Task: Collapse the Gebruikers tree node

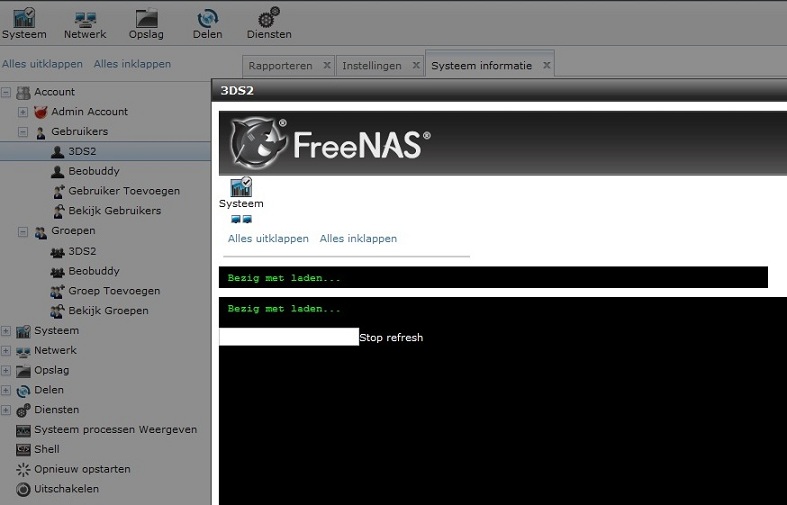Action: 23,132
